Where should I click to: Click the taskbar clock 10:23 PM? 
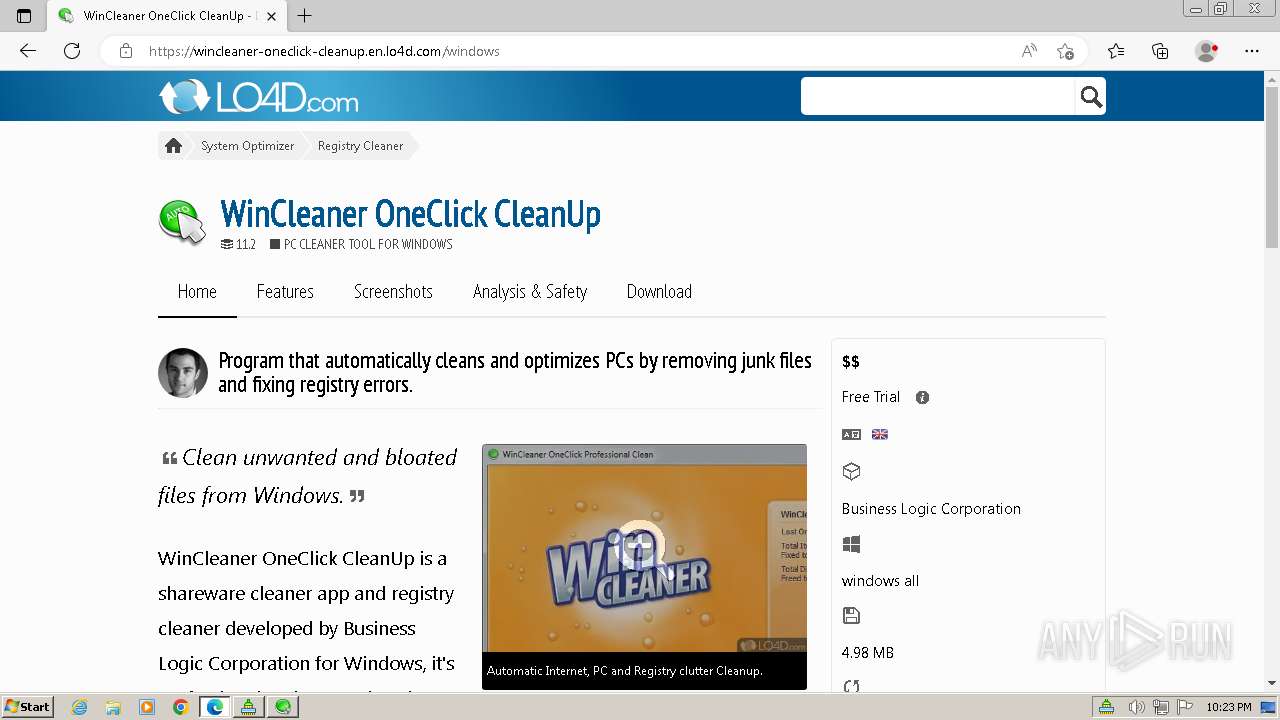point(1228,707)
